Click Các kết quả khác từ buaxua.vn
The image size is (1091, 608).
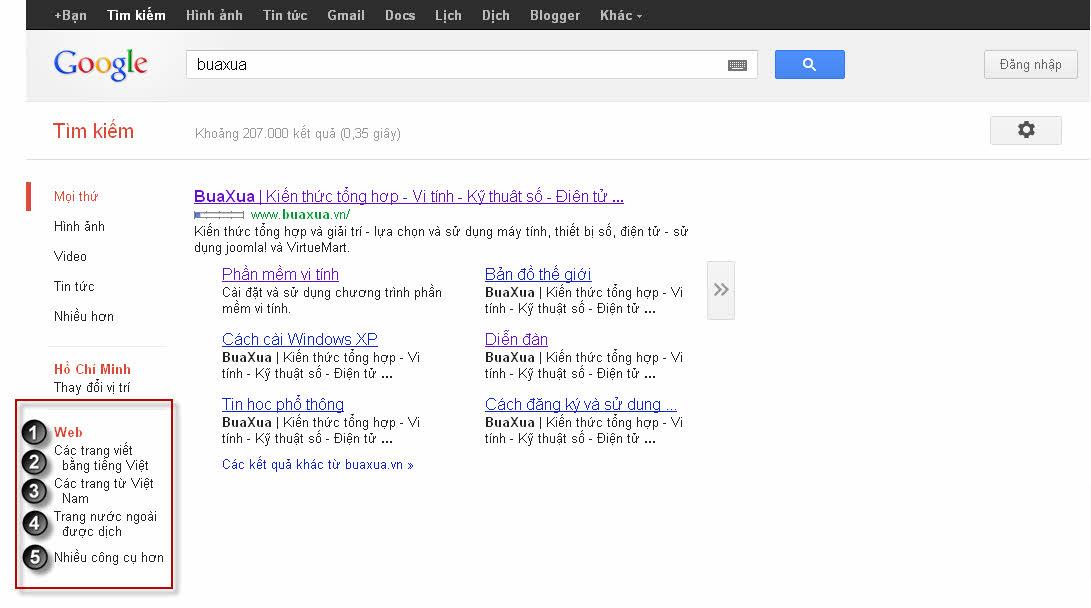point(318,465)
